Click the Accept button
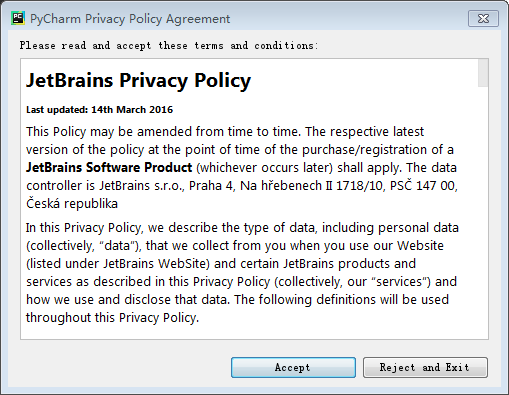The width and height of the screenshot is (509, 395). pos(293,367)
